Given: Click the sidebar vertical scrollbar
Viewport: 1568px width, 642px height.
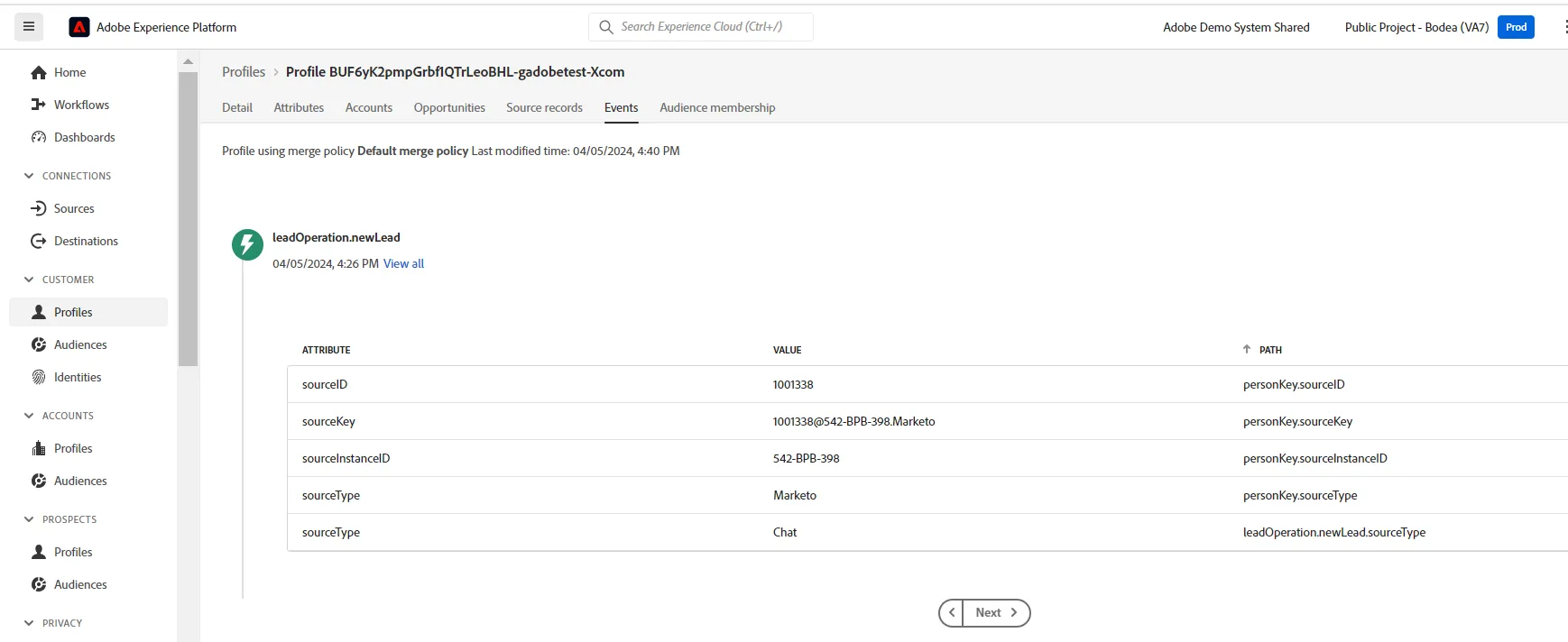Looking at the screenshot, I should 188,219.
